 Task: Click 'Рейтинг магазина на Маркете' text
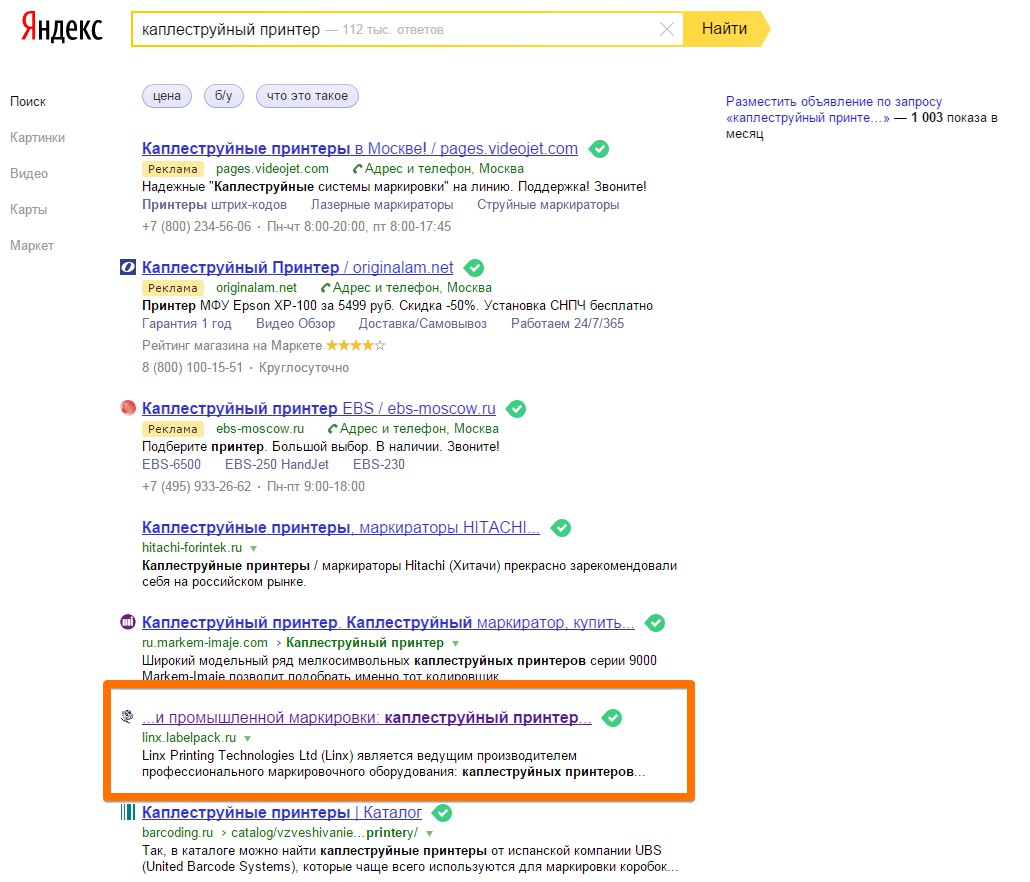point(232,345)
